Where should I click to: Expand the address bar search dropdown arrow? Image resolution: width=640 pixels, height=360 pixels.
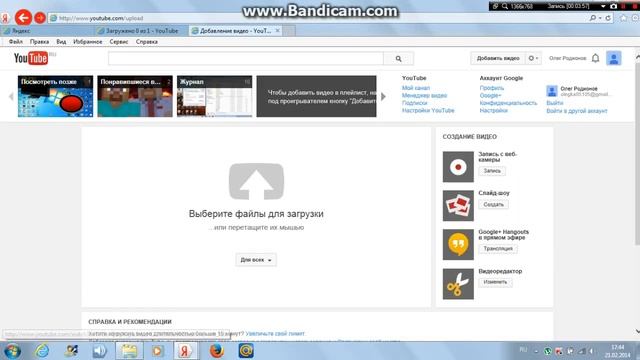[600, 18]
